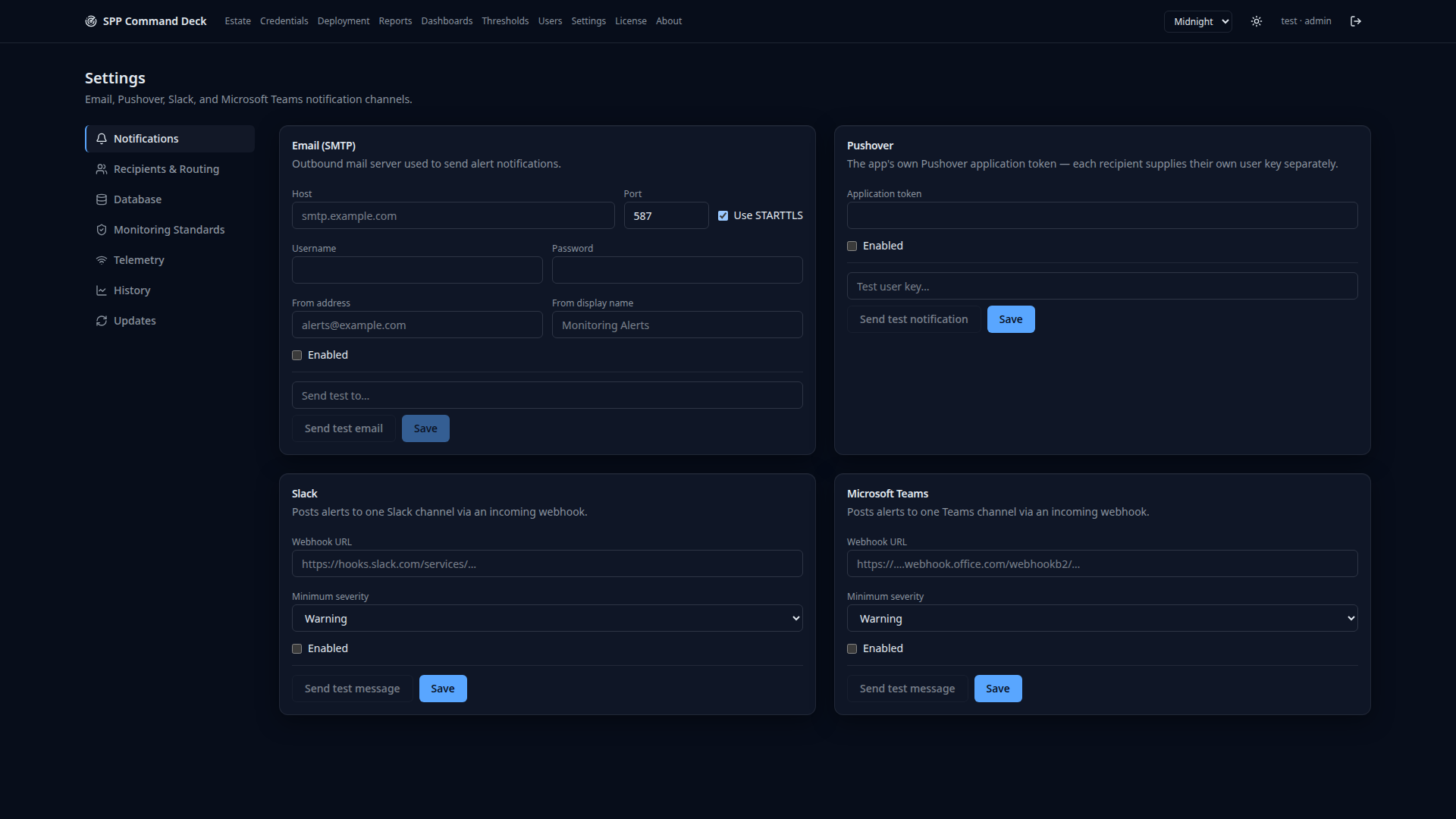Focus the SMTP Password field
This screenshot has height=819, width=1456.
[x=677, y=270]
